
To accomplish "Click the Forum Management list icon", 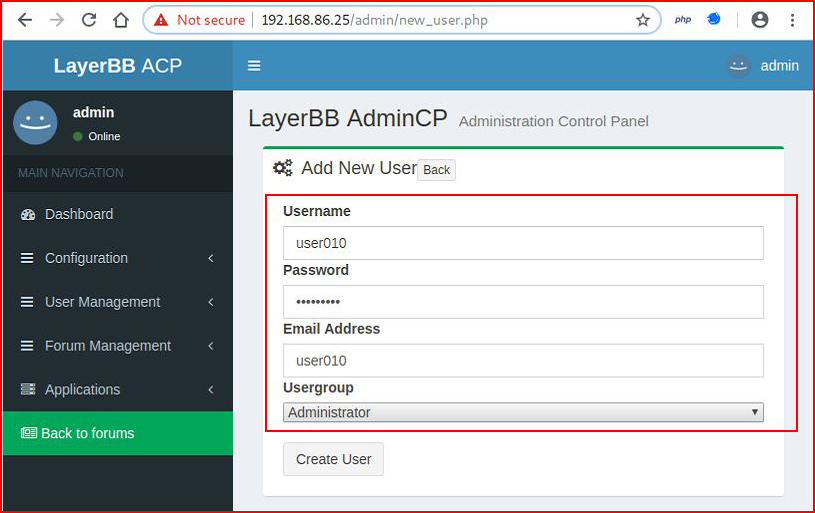I will (27, 346).
